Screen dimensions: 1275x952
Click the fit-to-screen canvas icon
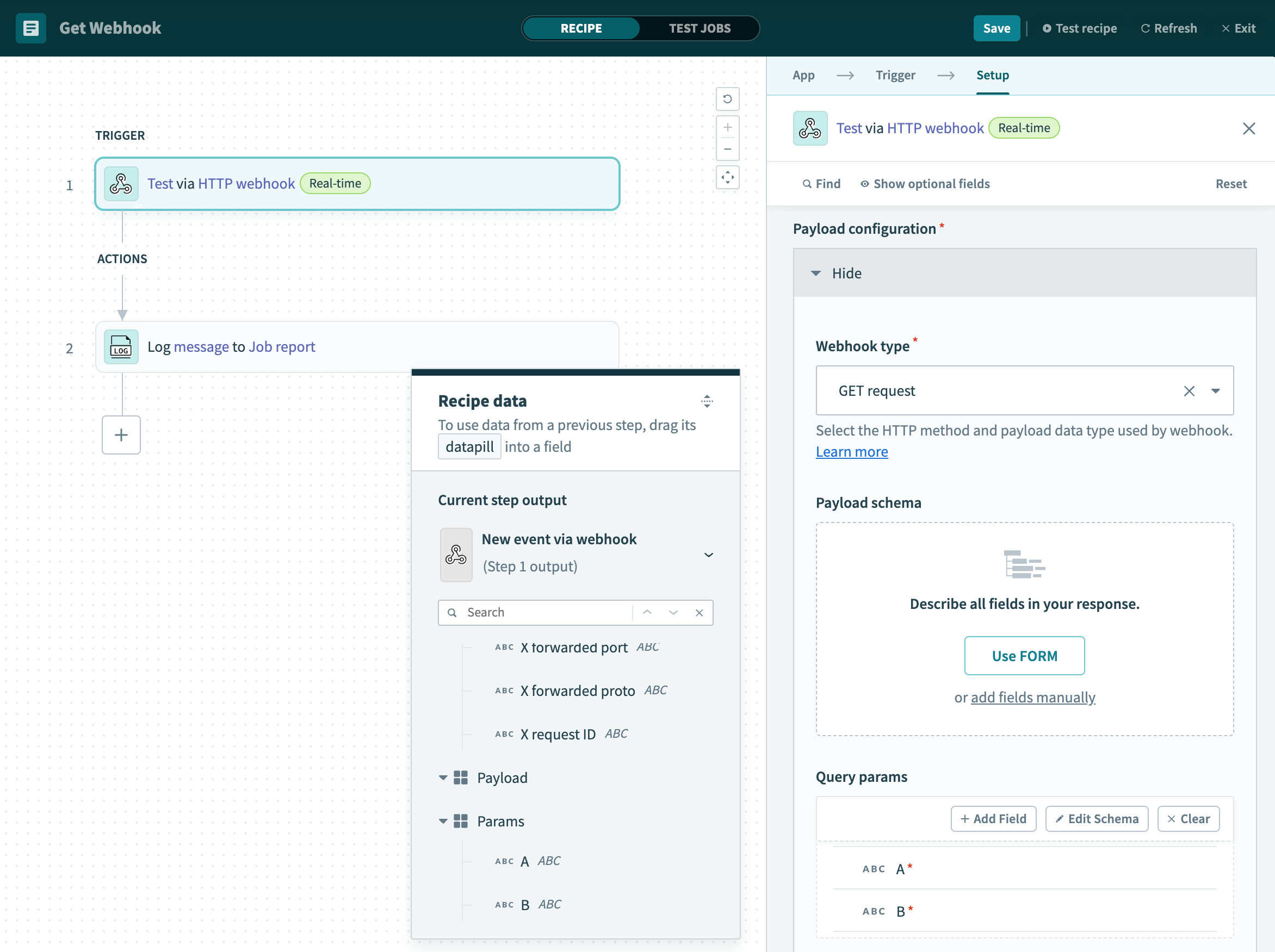[x=727, y=177]
